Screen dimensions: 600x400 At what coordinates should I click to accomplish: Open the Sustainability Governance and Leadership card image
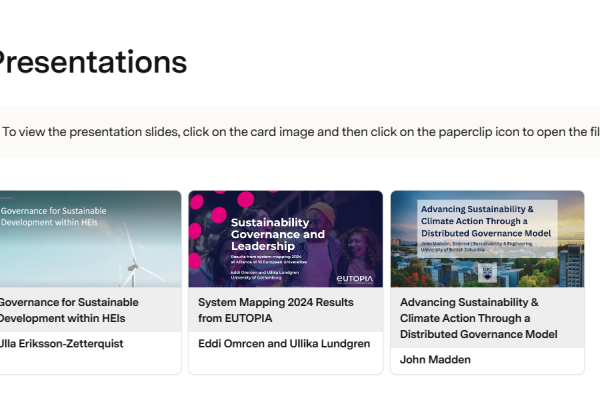click(285, 239)
